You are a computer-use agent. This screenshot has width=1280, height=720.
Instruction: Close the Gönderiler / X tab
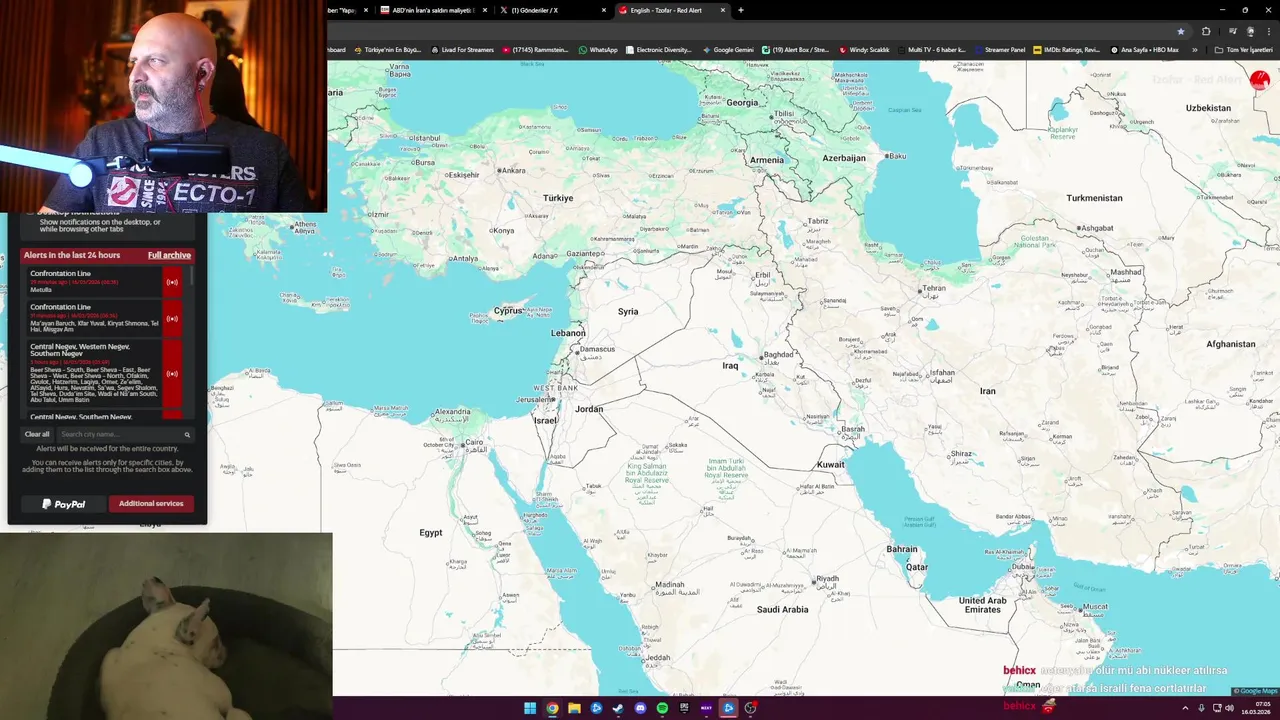tap(604, 10)
